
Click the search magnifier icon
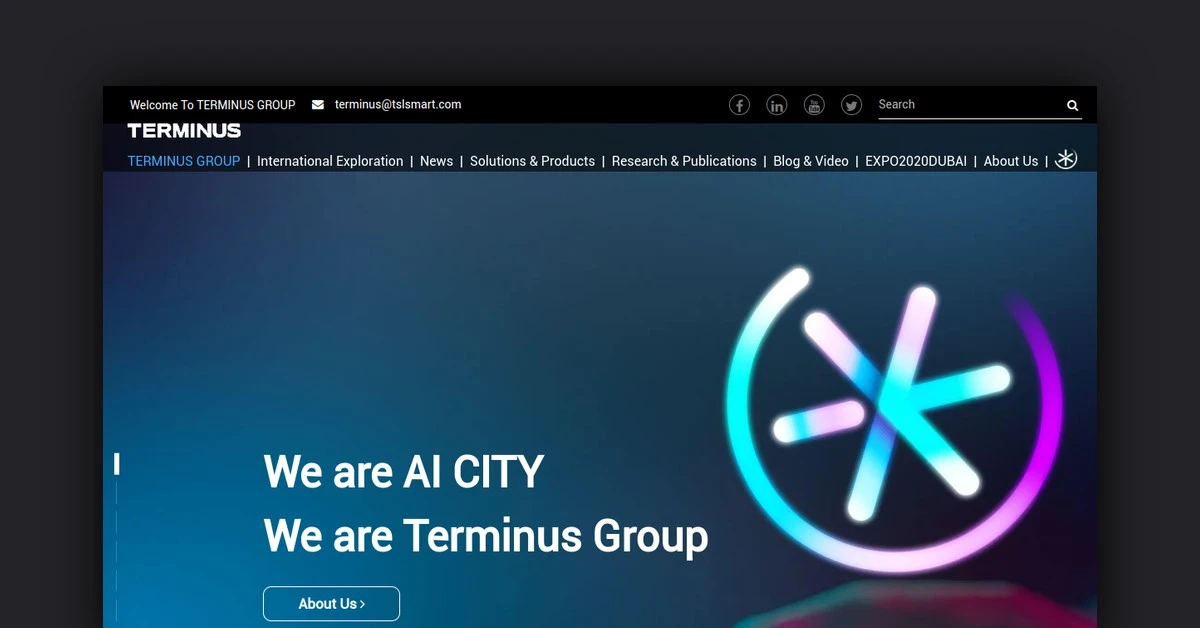coord(1072,105)
